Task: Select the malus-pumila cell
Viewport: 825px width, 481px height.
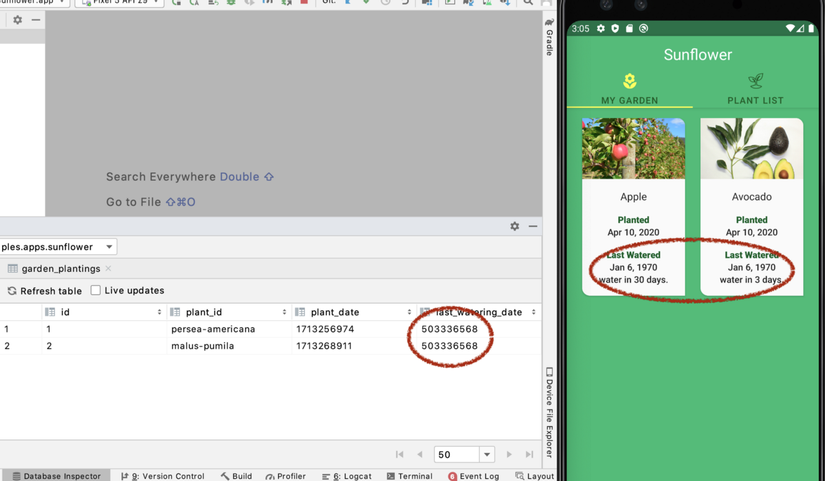Action: pyautogui.click(x=229, y=346)
